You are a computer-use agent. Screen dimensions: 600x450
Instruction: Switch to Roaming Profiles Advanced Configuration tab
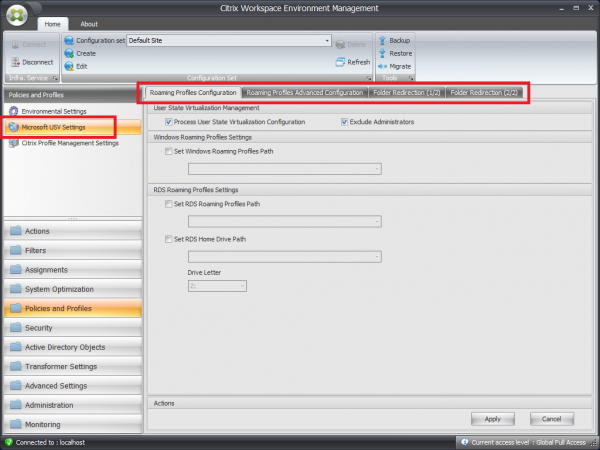(304, 92)
